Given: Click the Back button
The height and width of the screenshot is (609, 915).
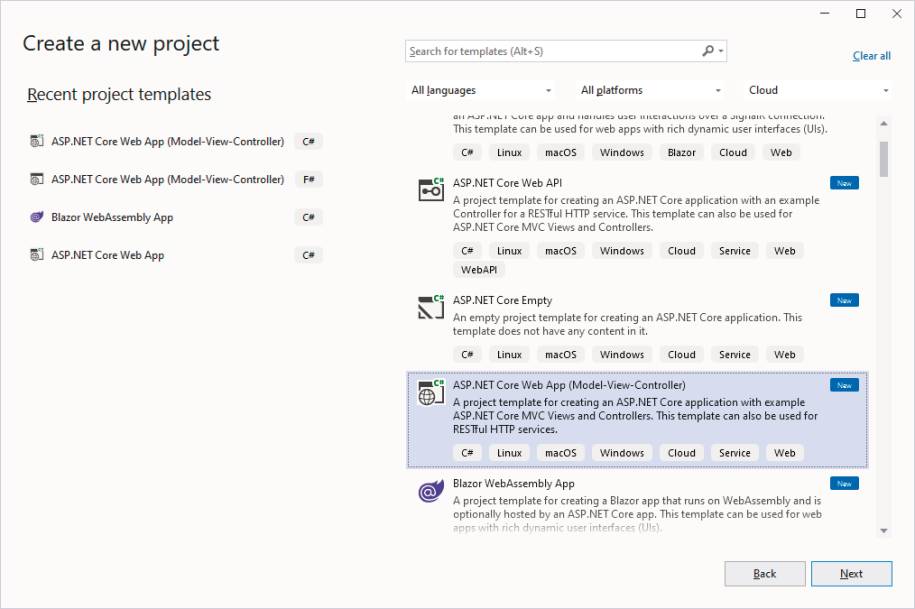Looking at the screenshot, I should pyautogui.click(x=765, y=574).
